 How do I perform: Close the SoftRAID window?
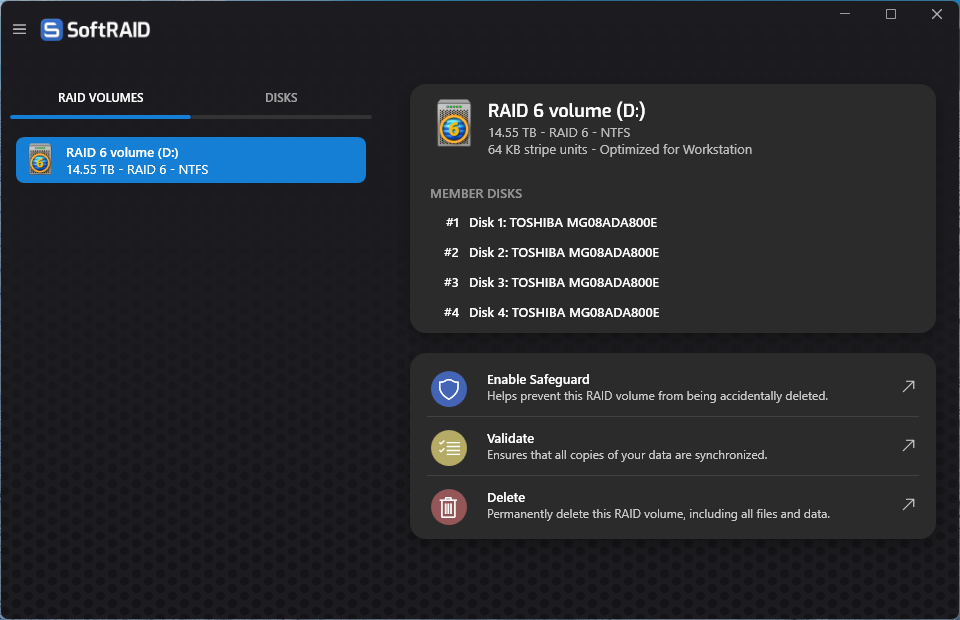pos(937,13)
